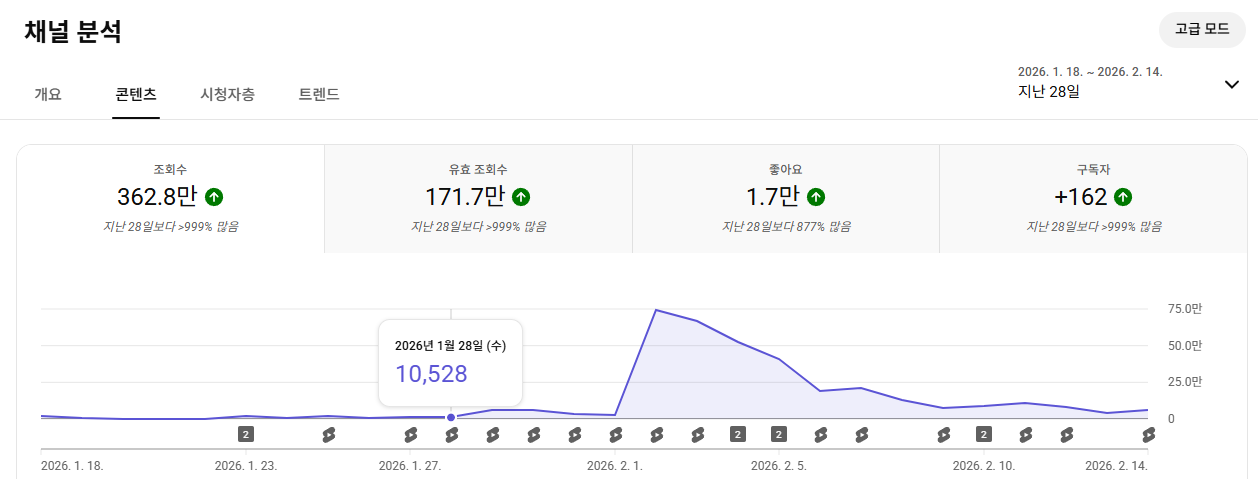Show the 좋아요 metric chart
The width and height of the screenshot is (1258, 479).
[x=785, y=198]
